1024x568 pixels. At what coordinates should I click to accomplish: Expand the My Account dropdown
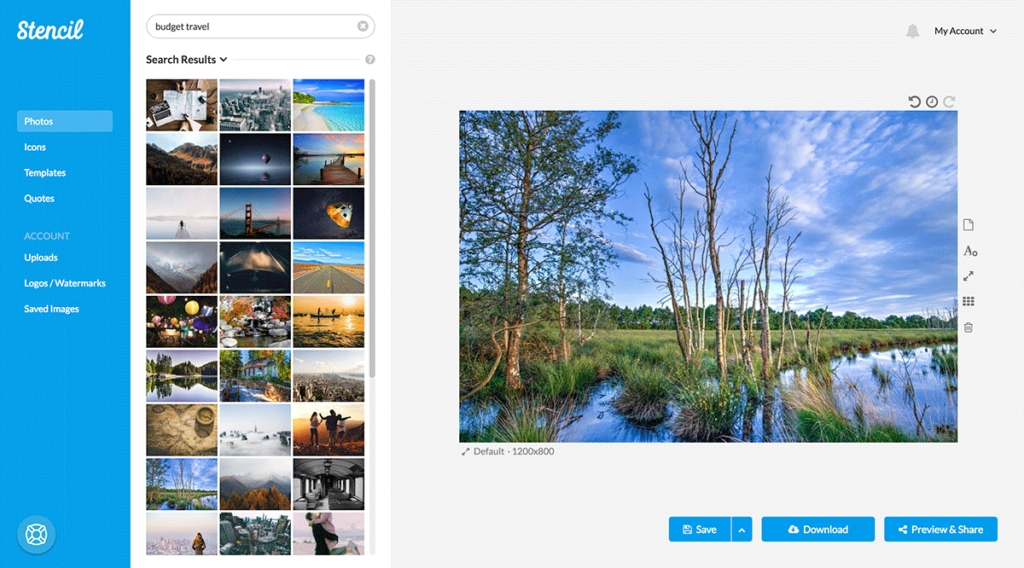point(965,31)
